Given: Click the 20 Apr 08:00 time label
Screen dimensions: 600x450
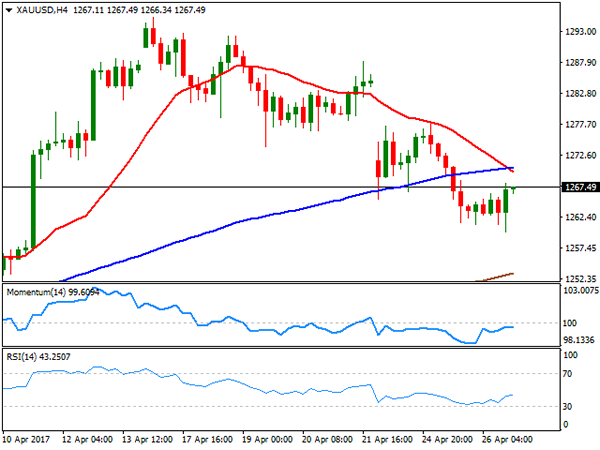Looking at the screenshot, I should [x=328, y=439].
